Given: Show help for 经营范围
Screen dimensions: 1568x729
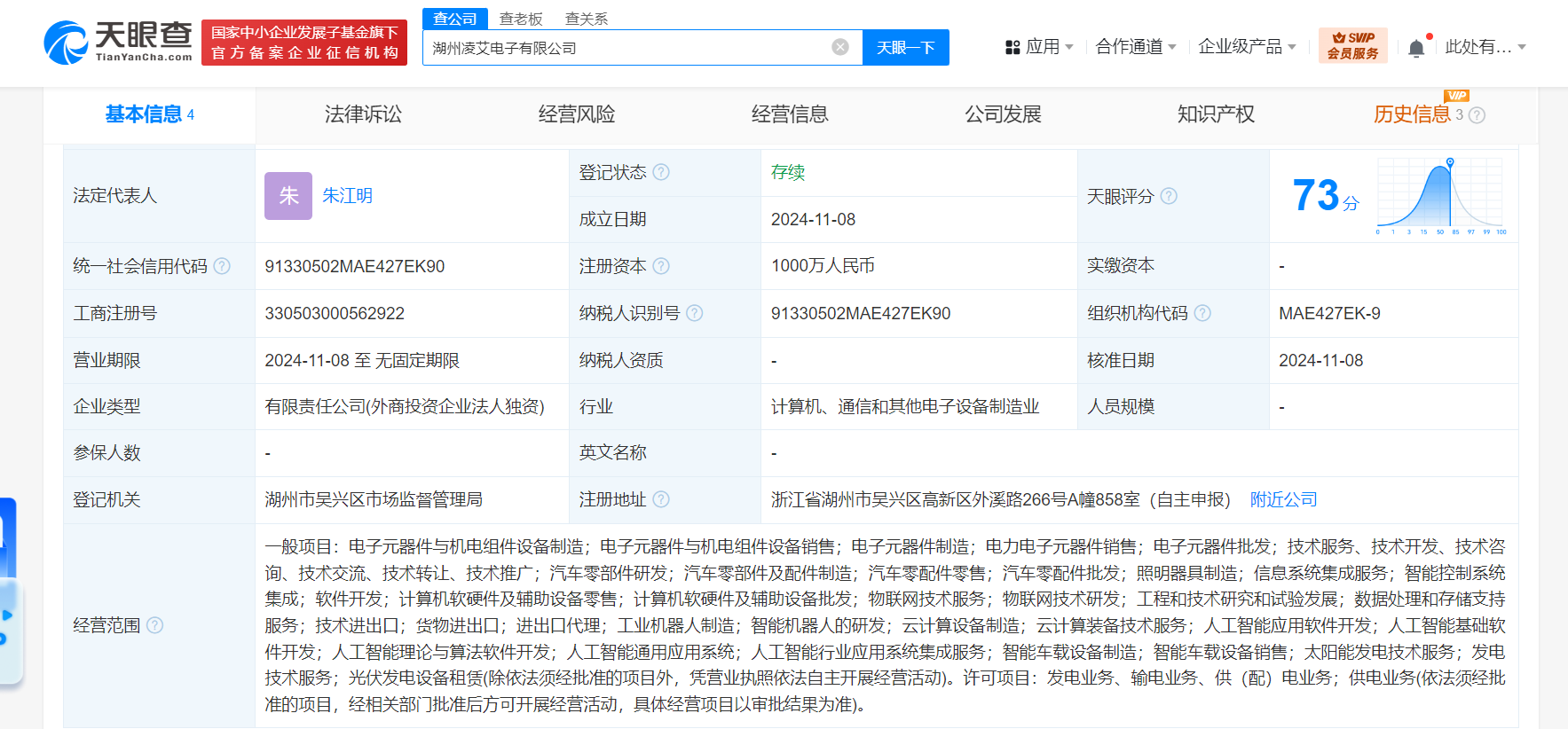Looking at the screenshot, I should point(154,625).
